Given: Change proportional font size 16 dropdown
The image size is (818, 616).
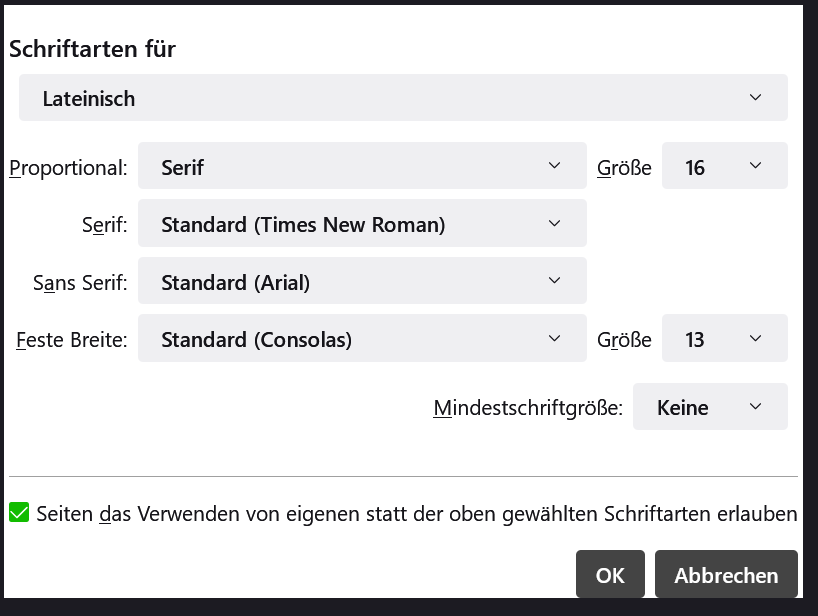Looking at the screenshot, I should click(x=722, y=166).
